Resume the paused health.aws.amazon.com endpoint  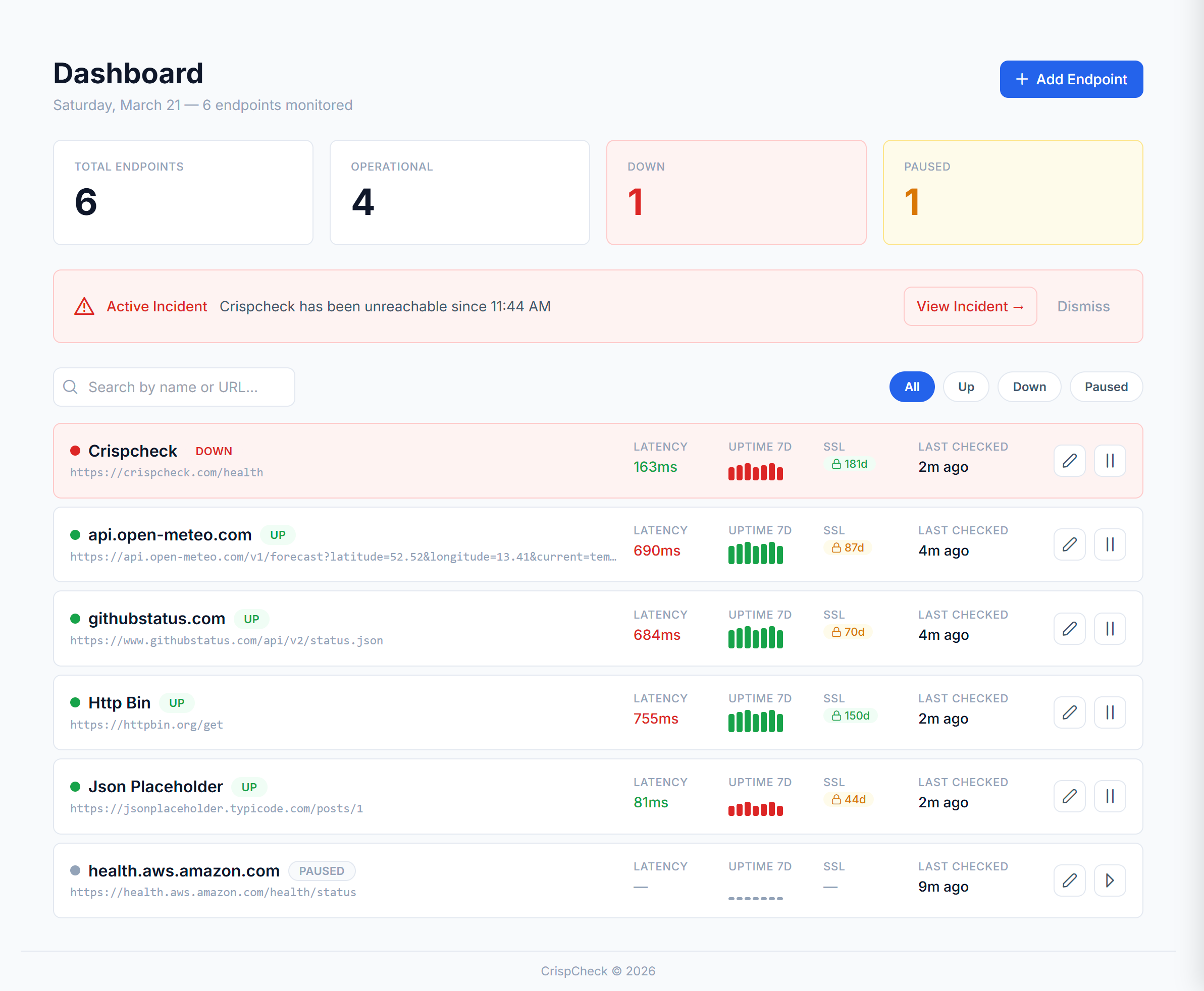1109,880
